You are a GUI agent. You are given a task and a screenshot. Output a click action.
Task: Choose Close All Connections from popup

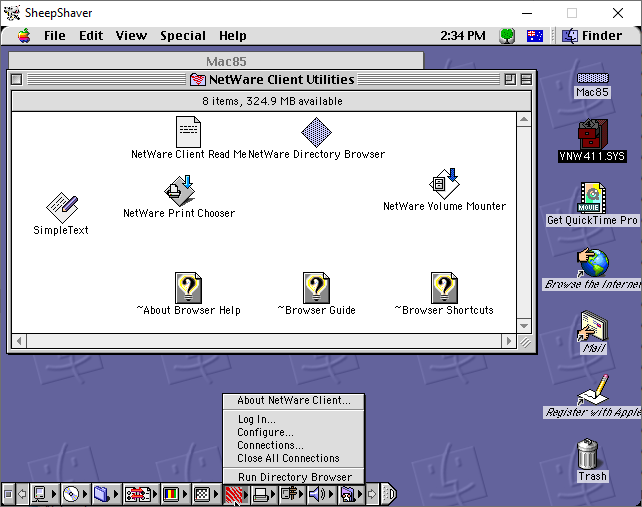(294, 458)
